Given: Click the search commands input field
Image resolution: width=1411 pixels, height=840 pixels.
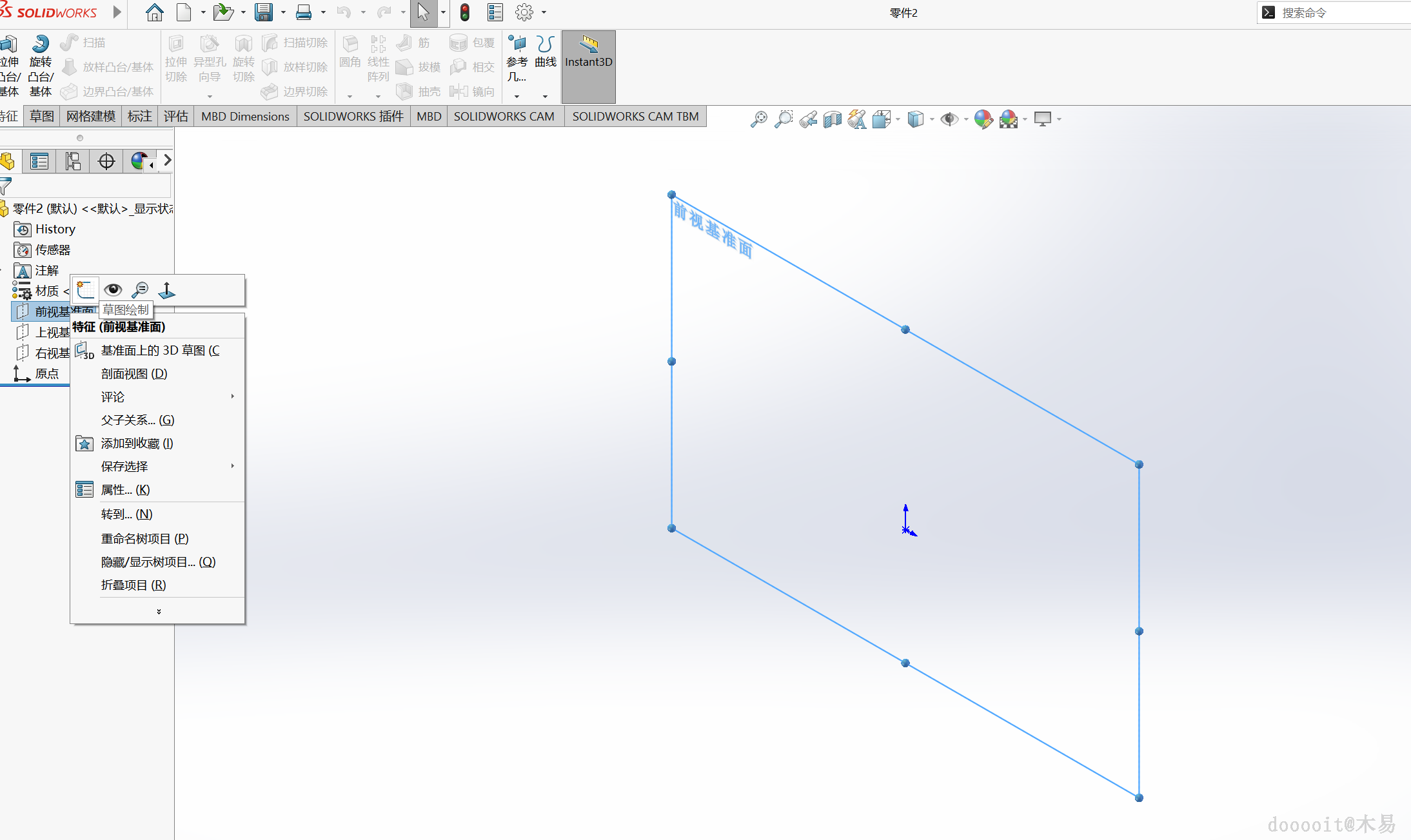Looking at the screenshot, I should pos(1341,12).
